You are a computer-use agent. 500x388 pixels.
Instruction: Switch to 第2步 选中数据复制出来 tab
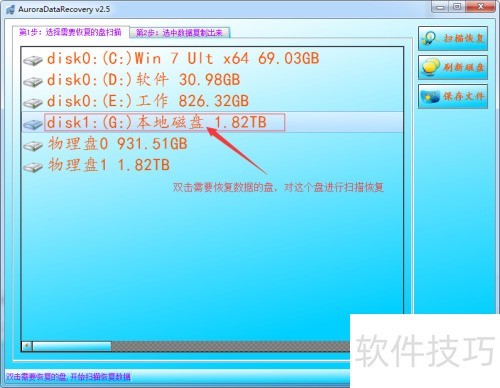pyautogui.click(x=179, y=33)
